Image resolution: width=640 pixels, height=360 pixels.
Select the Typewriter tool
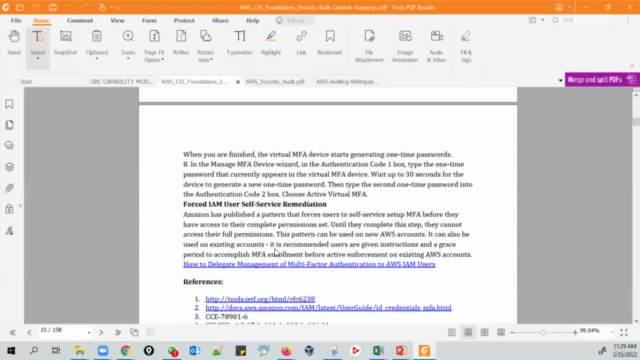click(240, 42)
